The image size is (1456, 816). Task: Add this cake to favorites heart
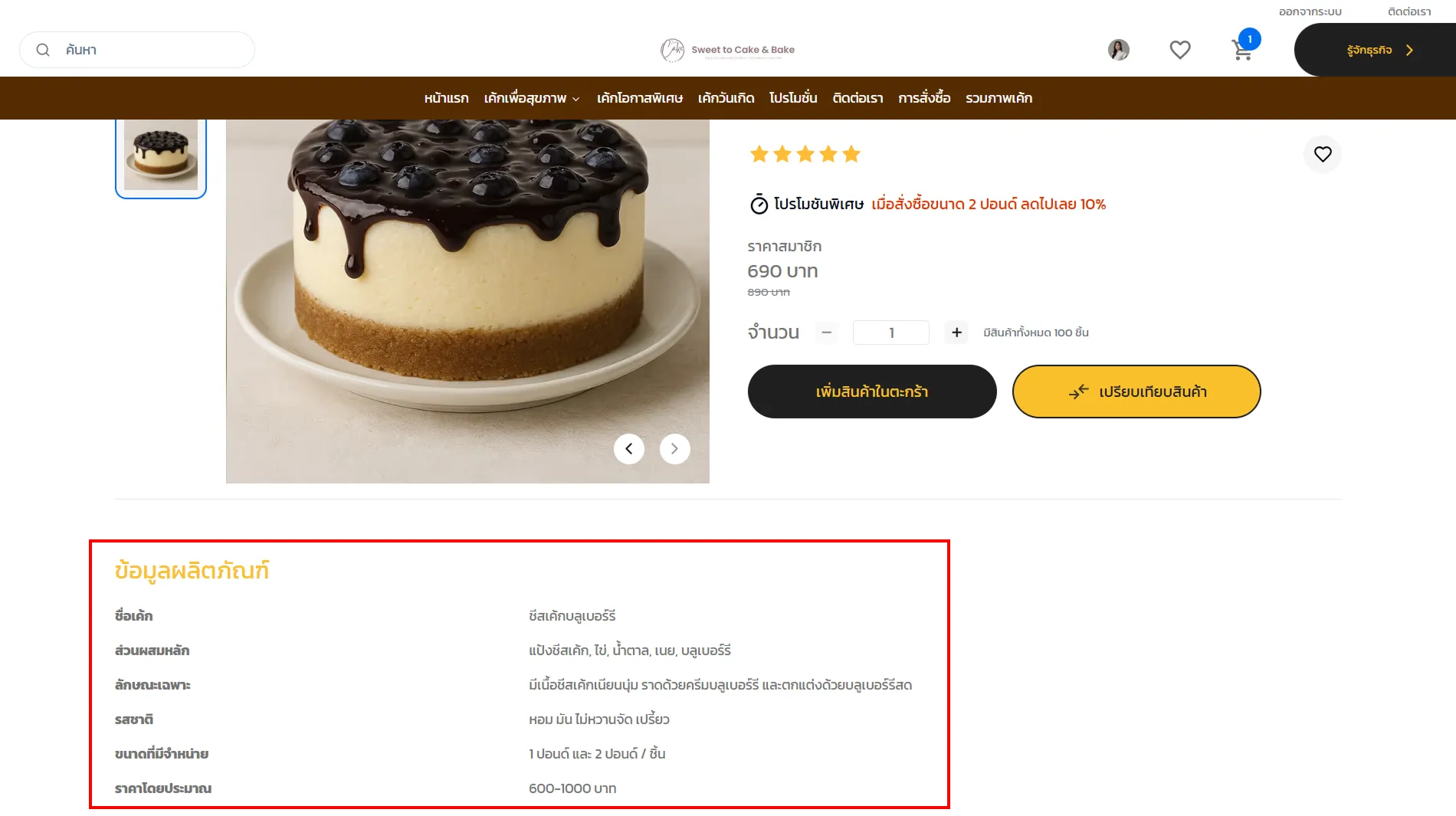coord(1322,154)
